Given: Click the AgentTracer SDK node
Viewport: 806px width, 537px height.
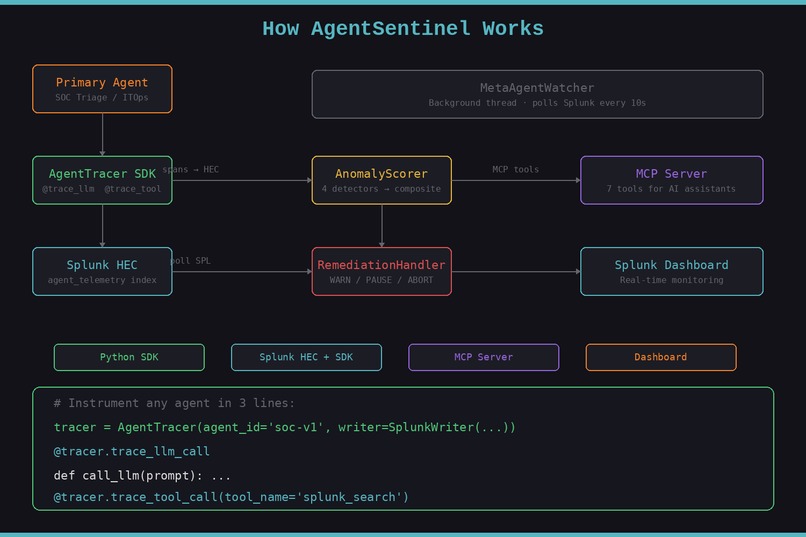Looking at the screenshot, I should click(x=102, y=180).
